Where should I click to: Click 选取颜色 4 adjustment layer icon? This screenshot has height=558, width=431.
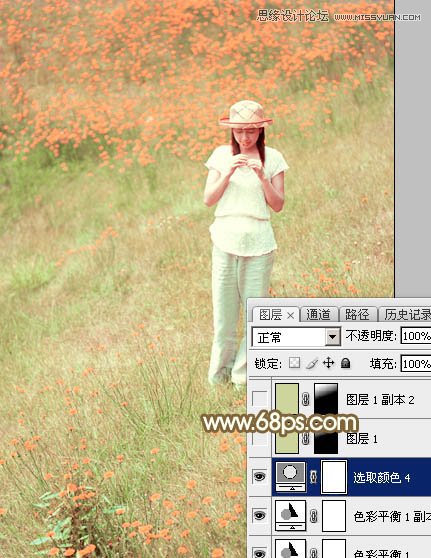(x=291, y=477)
